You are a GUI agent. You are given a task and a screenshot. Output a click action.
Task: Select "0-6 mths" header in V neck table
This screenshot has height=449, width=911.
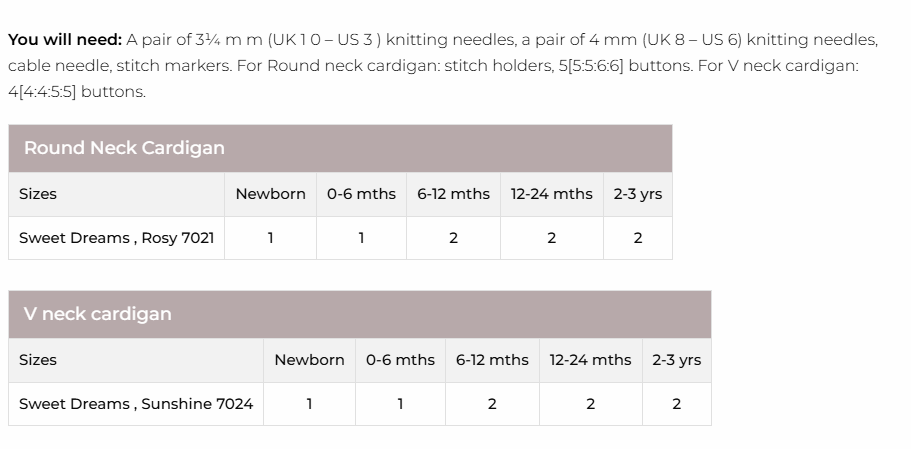tap(400, 360)
